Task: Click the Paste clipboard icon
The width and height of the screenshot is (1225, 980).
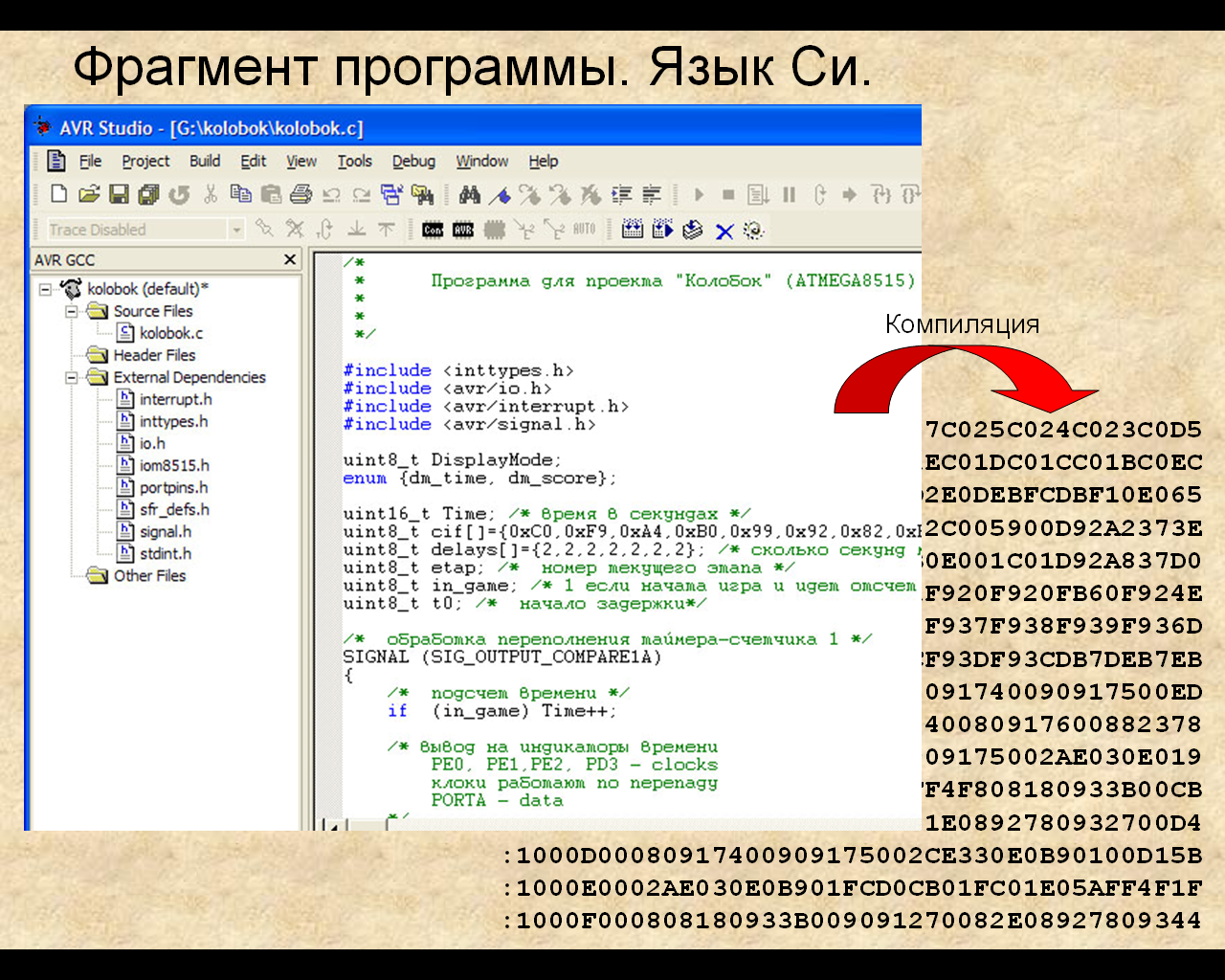Action: pos(271,194)
